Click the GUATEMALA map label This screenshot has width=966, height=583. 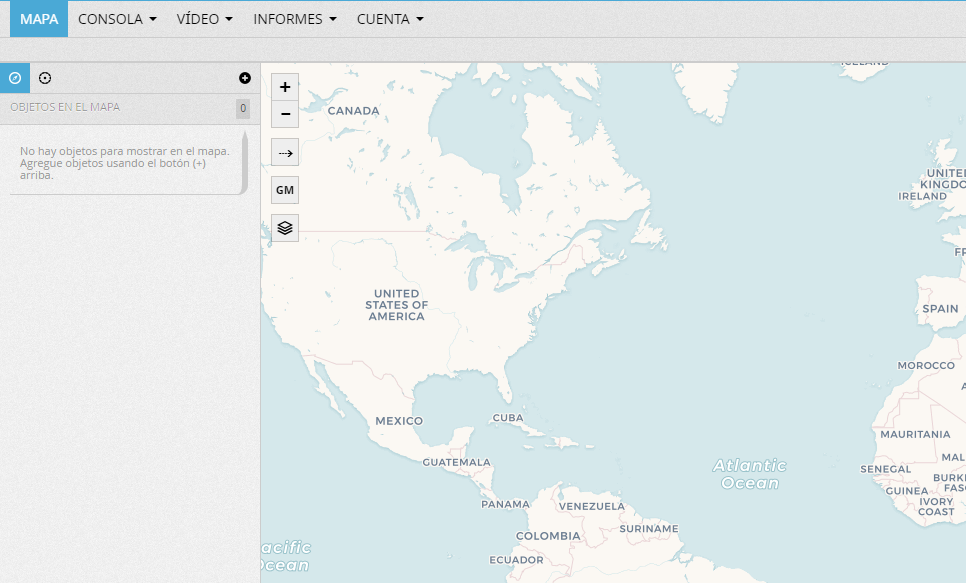click(457, 462)
